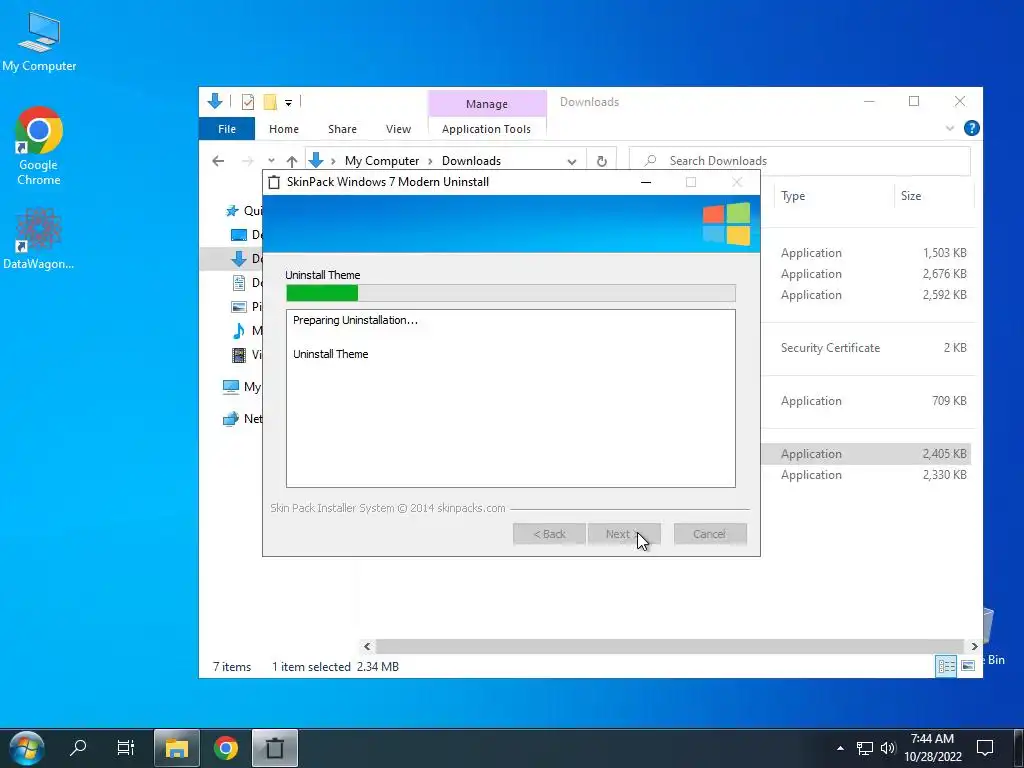Image resolution: width=1024 pixels, height=768 pixels.
Task: Open the notification center icon
Action: coord(985,748)
